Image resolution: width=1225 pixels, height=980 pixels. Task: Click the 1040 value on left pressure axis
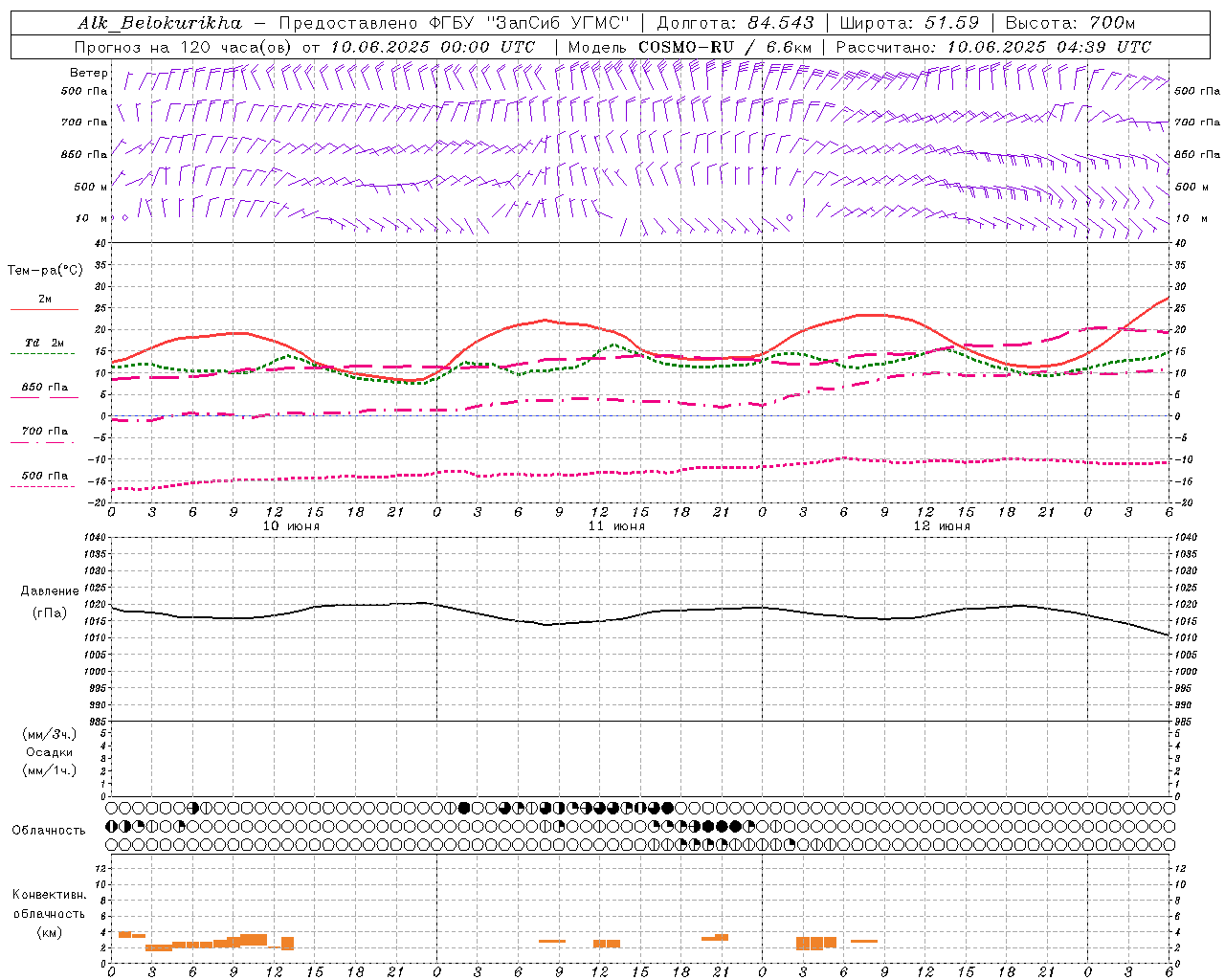pyautogui.click(x=96, y=538)
